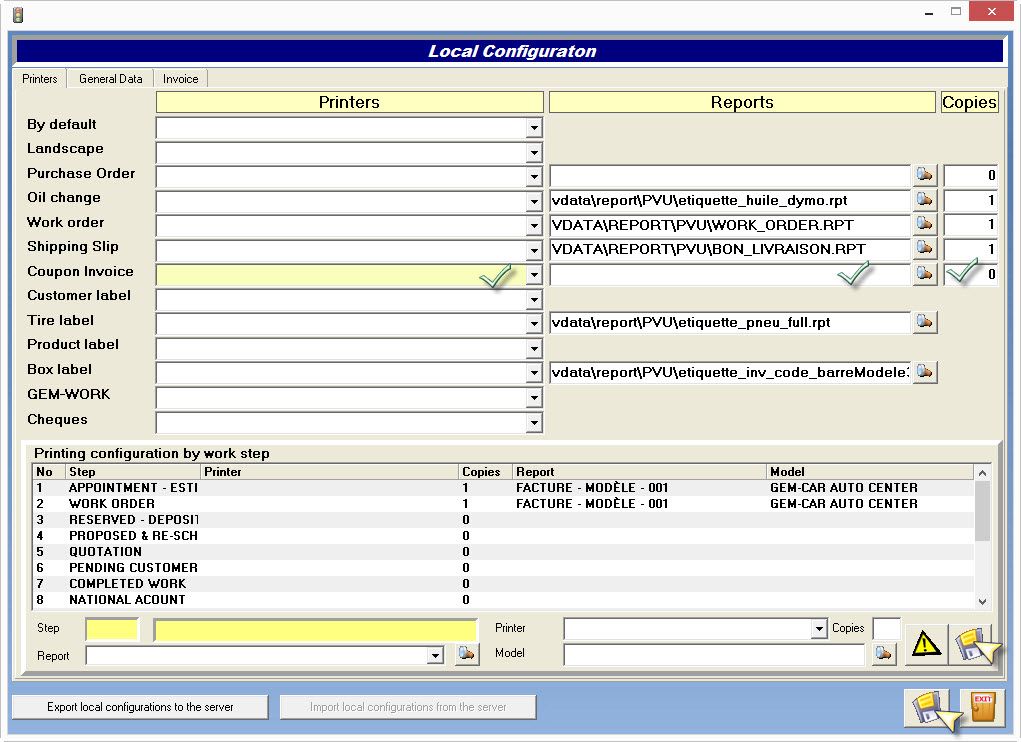This screenshot has height=742, width=1021.
Task: Open the Work order printer dropdown
Action: point(534,226)
